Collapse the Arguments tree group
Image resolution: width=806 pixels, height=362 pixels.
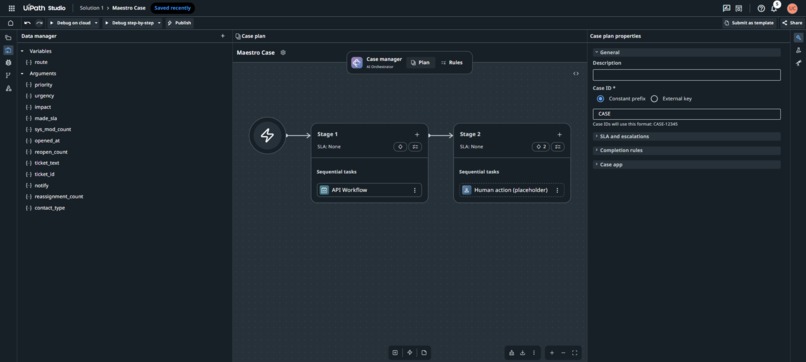coord(23,74)
